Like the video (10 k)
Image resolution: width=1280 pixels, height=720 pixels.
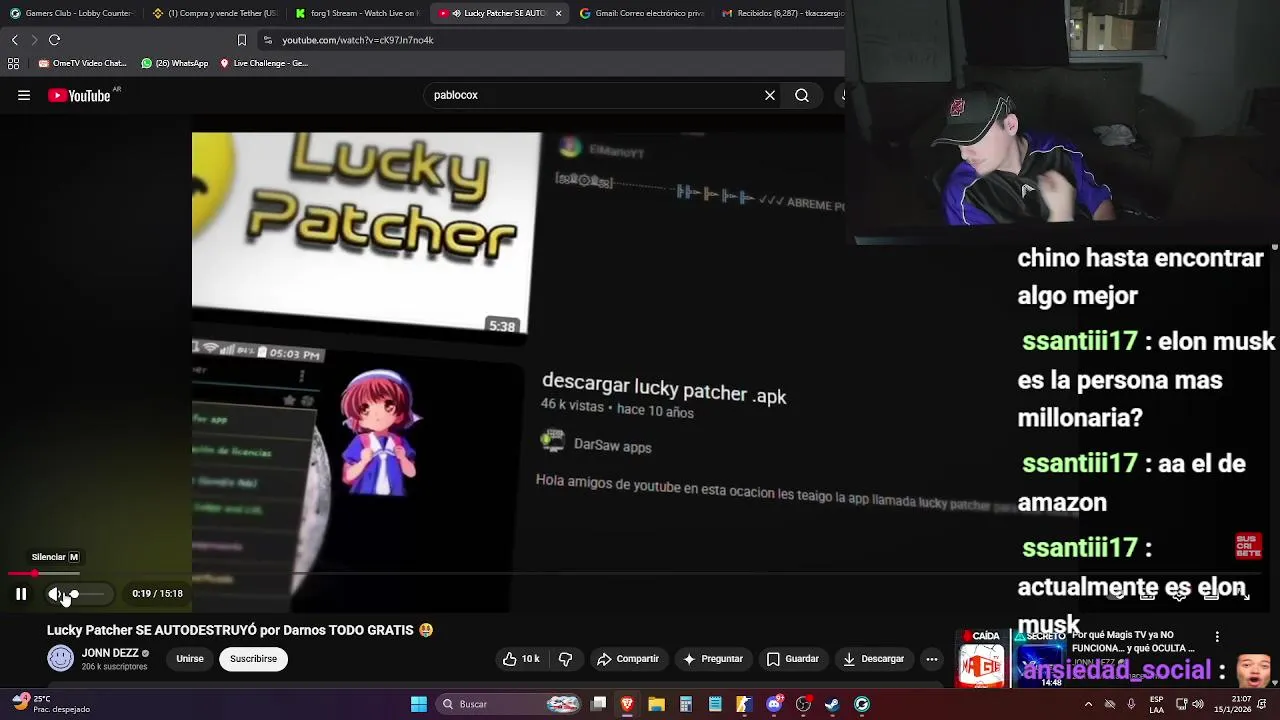(x=521, y=659)
